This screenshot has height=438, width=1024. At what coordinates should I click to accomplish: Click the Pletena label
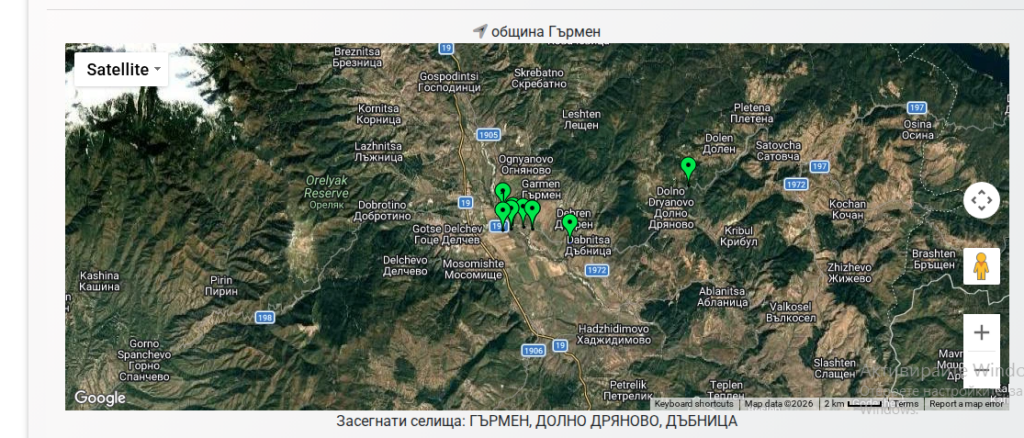(752, 113)
